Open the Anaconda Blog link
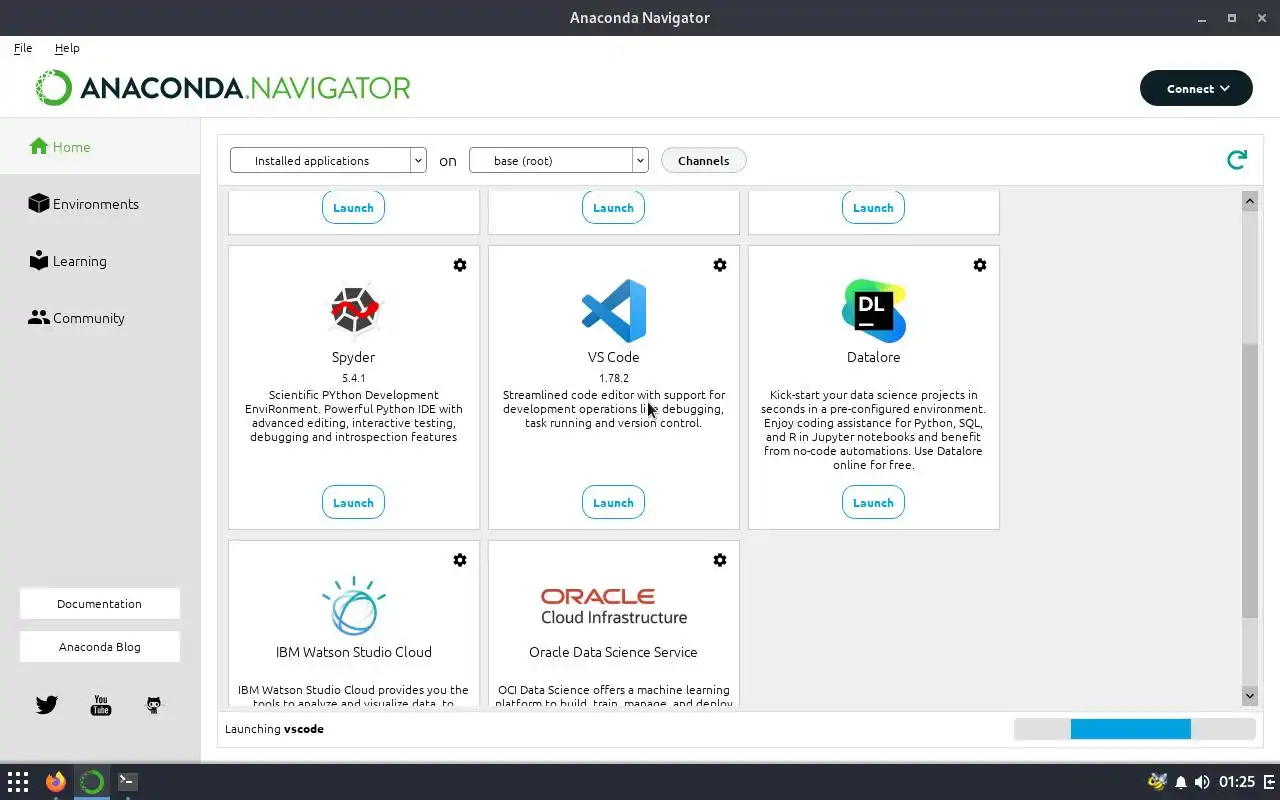1280x800 pixels. click(100, 647)
